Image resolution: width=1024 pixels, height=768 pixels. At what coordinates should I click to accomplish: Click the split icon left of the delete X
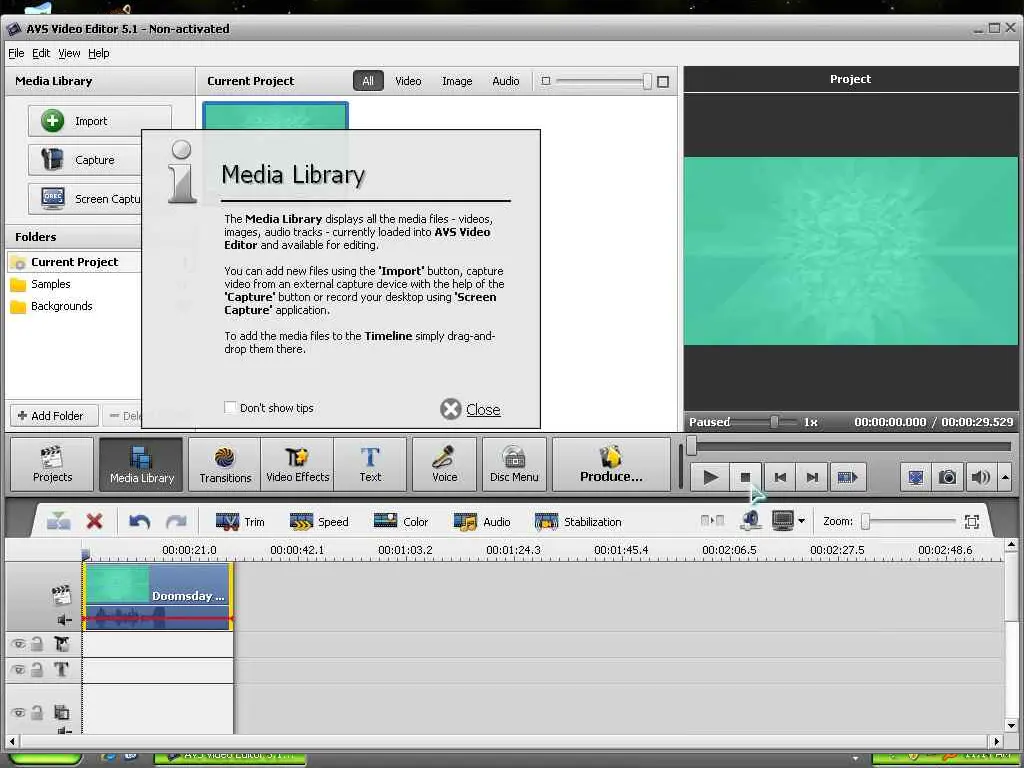click(58, 521)
